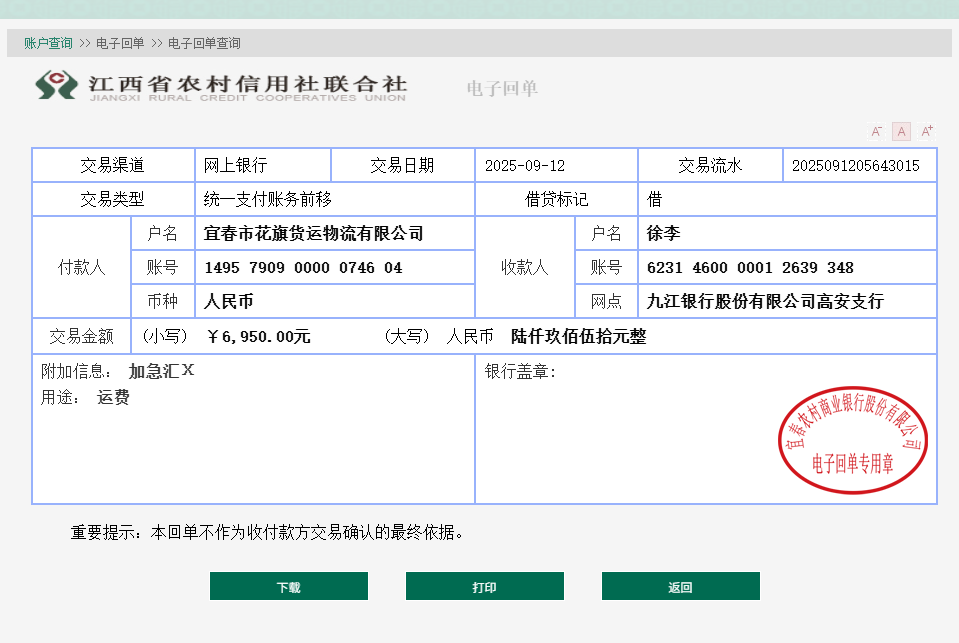Viewport: 959px width, 643px height.
Task: Select the transaction date 2025-09-12
Action: [x=525, y=166]
